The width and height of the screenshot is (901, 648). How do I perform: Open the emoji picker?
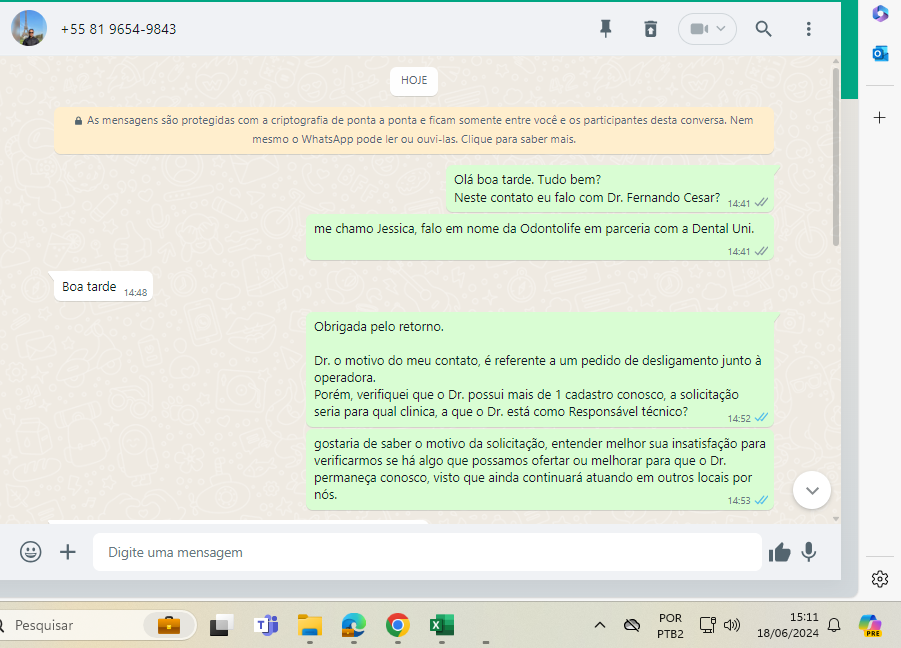tap(30, 552)
